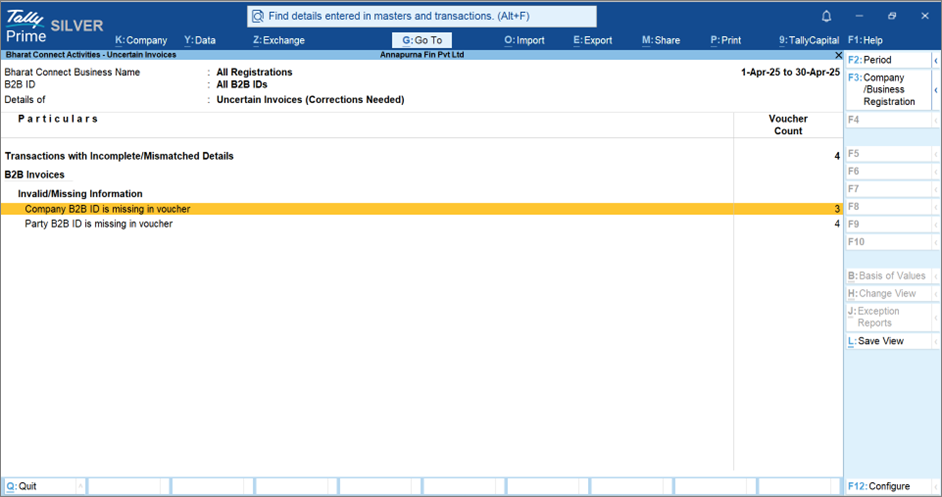The width and height of the screenshot is (942, 497).
Task: Click the 'Voucher Count' column header
Action: [x=788, y=125]
